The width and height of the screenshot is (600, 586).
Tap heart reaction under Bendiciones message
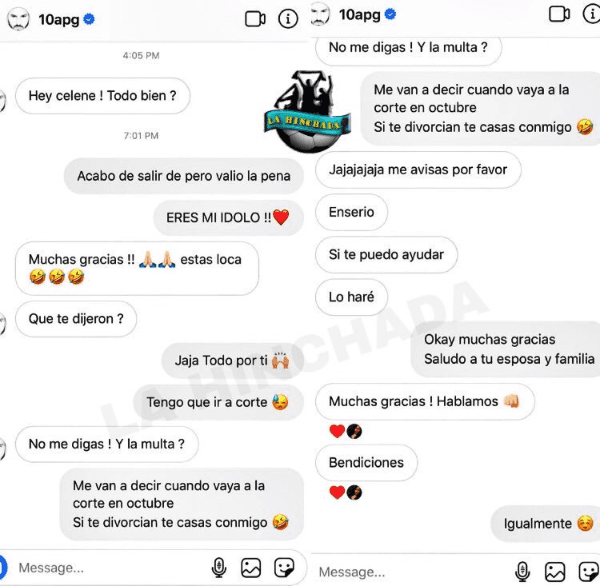pos(337,492)
